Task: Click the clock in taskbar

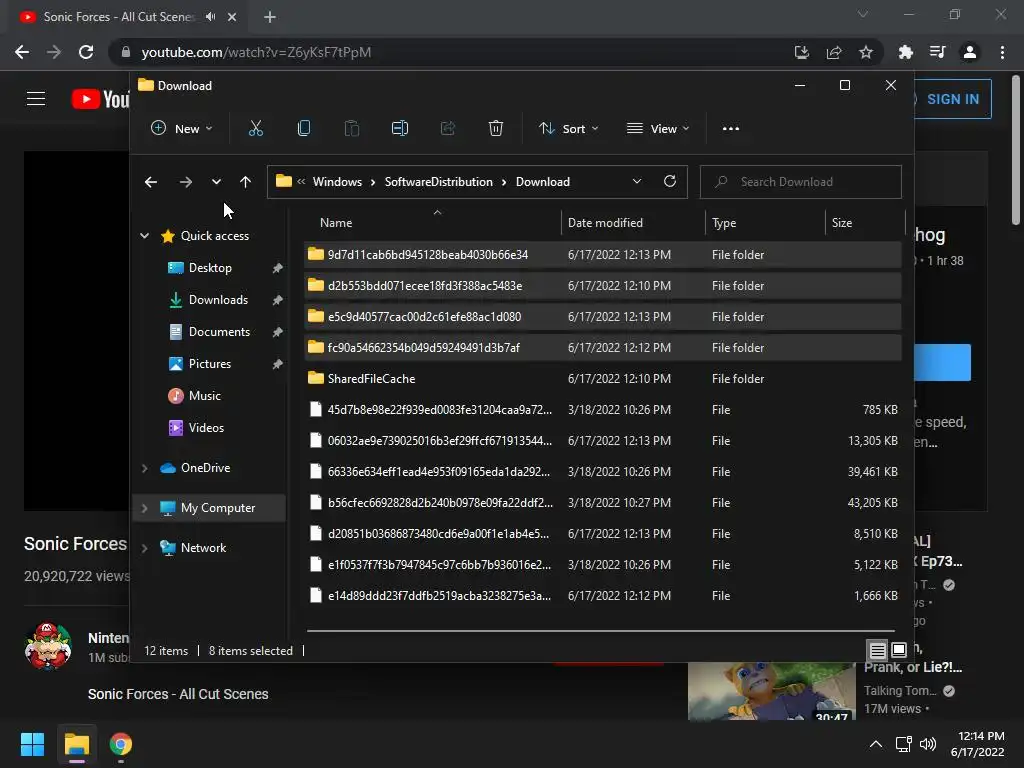Action: (977, 744)
